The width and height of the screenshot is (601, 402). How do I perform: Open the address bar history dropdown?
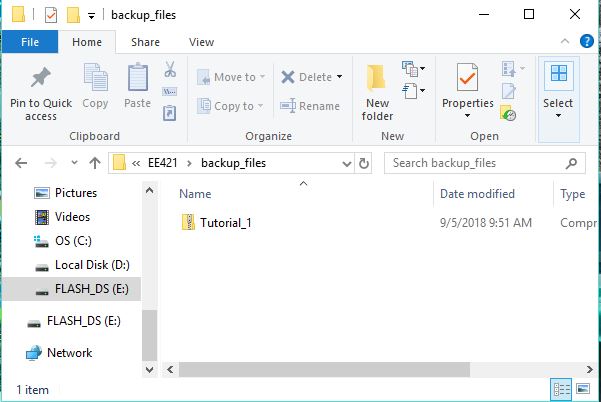click(347, 164)
